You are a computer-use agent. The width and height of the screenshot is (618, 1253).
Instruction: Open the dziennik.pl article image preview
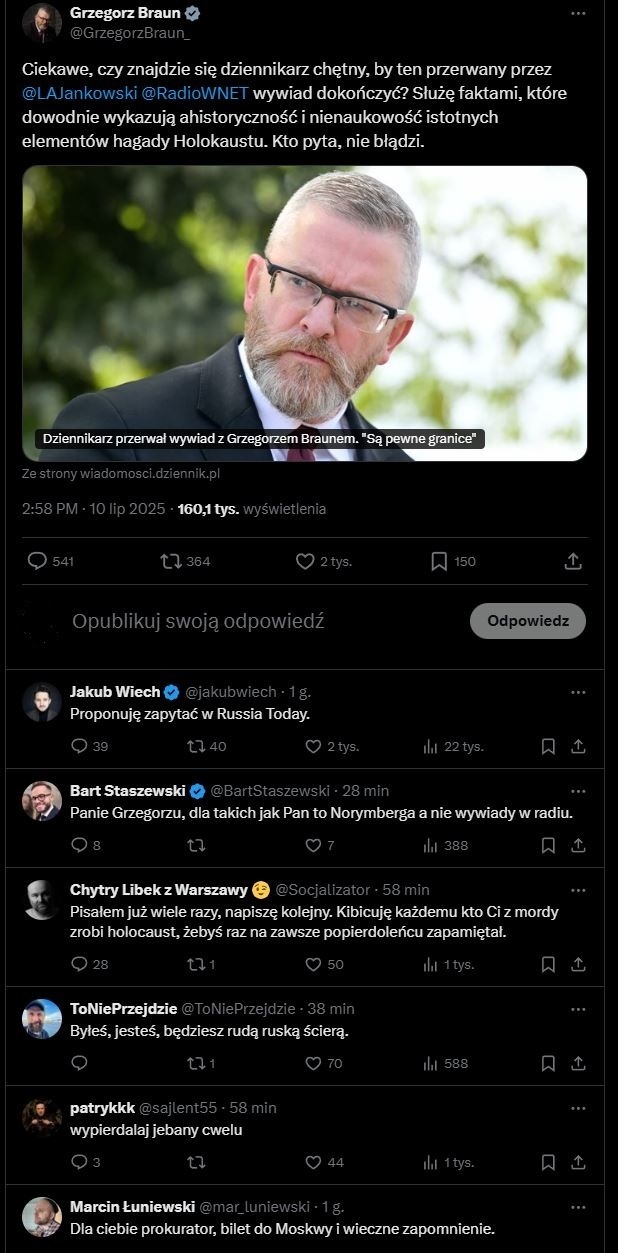pyautogui.click(x=304, y=312)
